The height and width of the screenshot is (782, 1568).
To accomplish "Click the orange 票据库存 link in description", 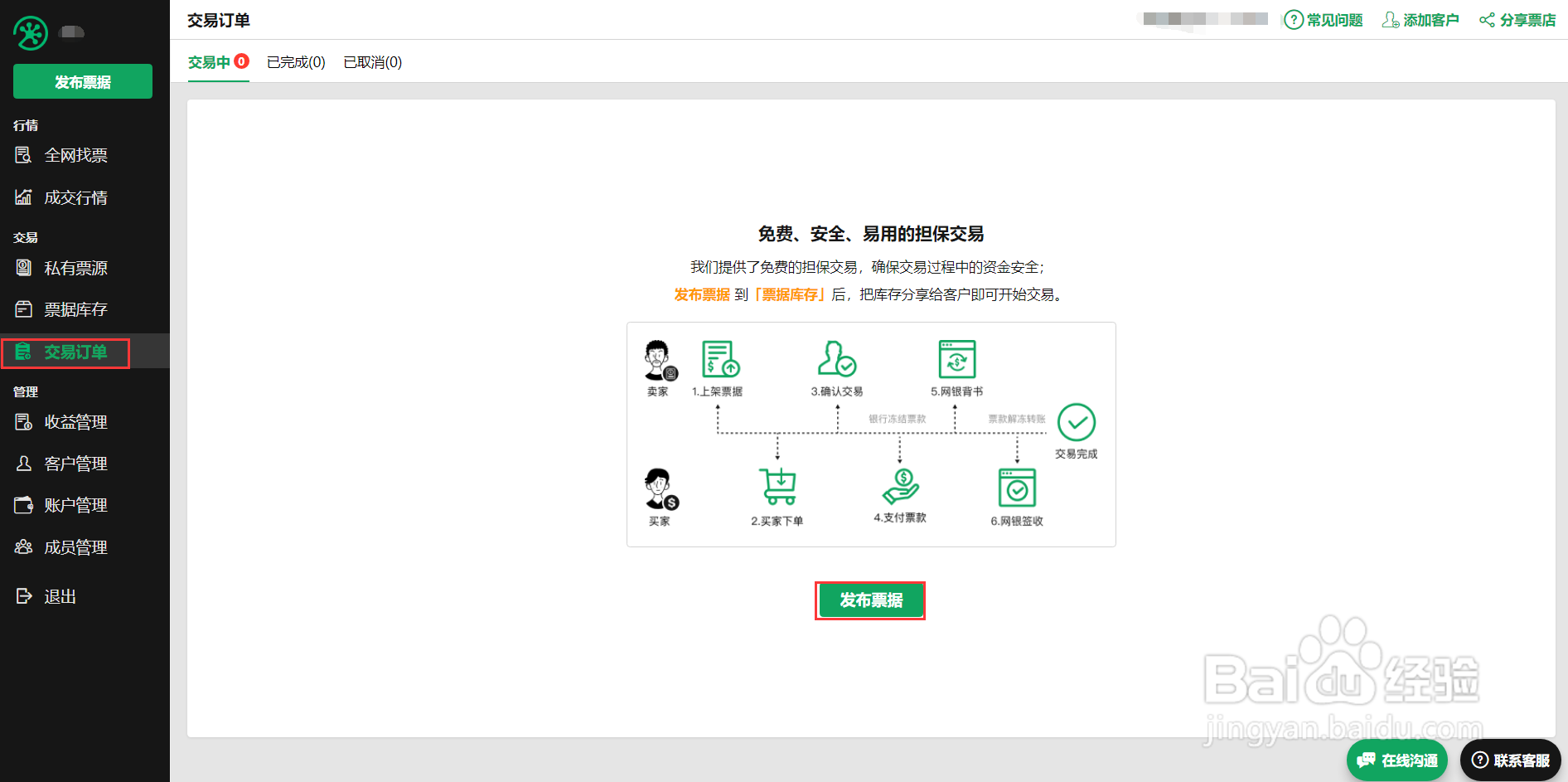I will click(790, 294).
